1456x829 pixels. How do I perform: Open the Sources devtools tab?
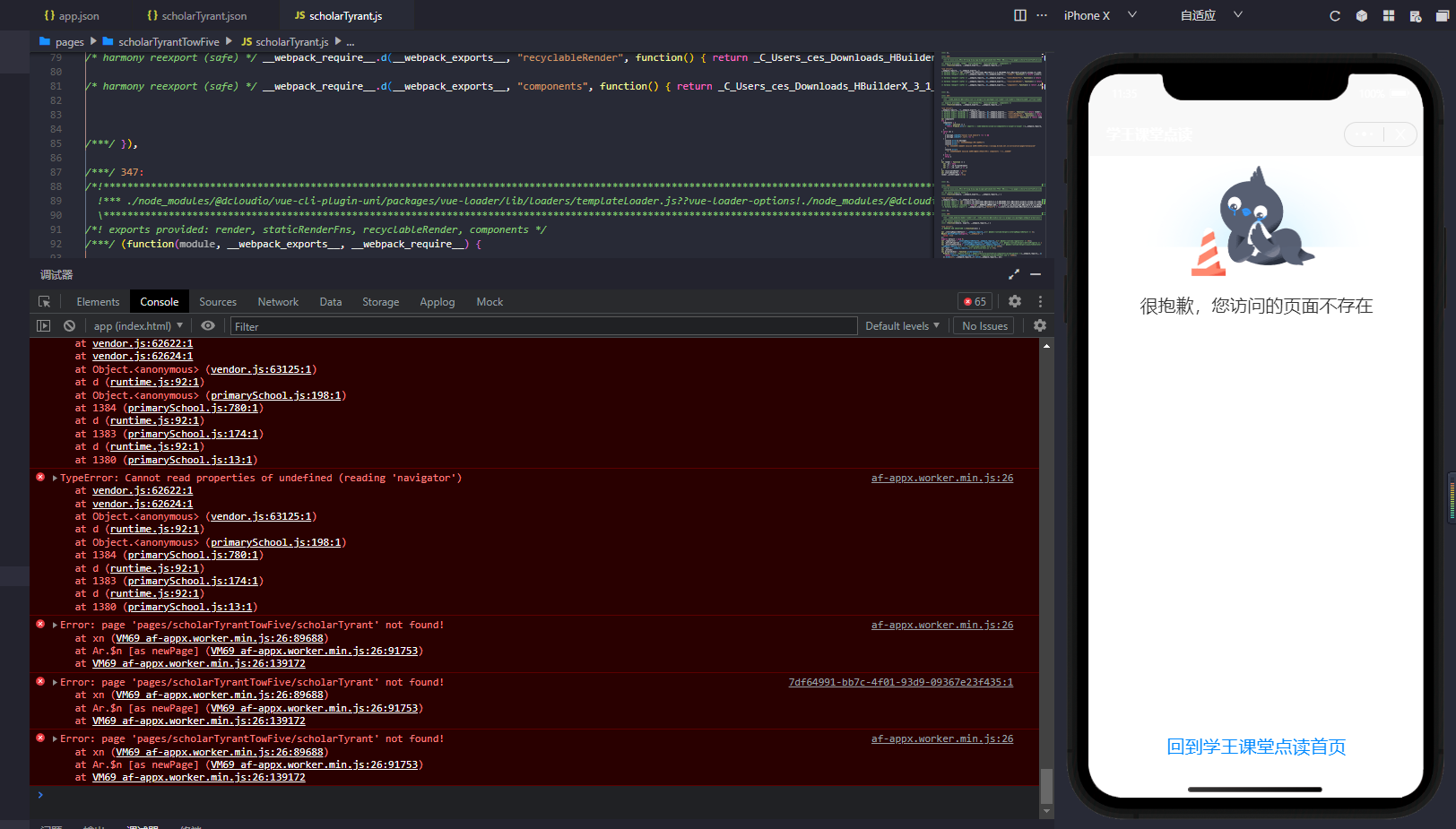[218, 302]
